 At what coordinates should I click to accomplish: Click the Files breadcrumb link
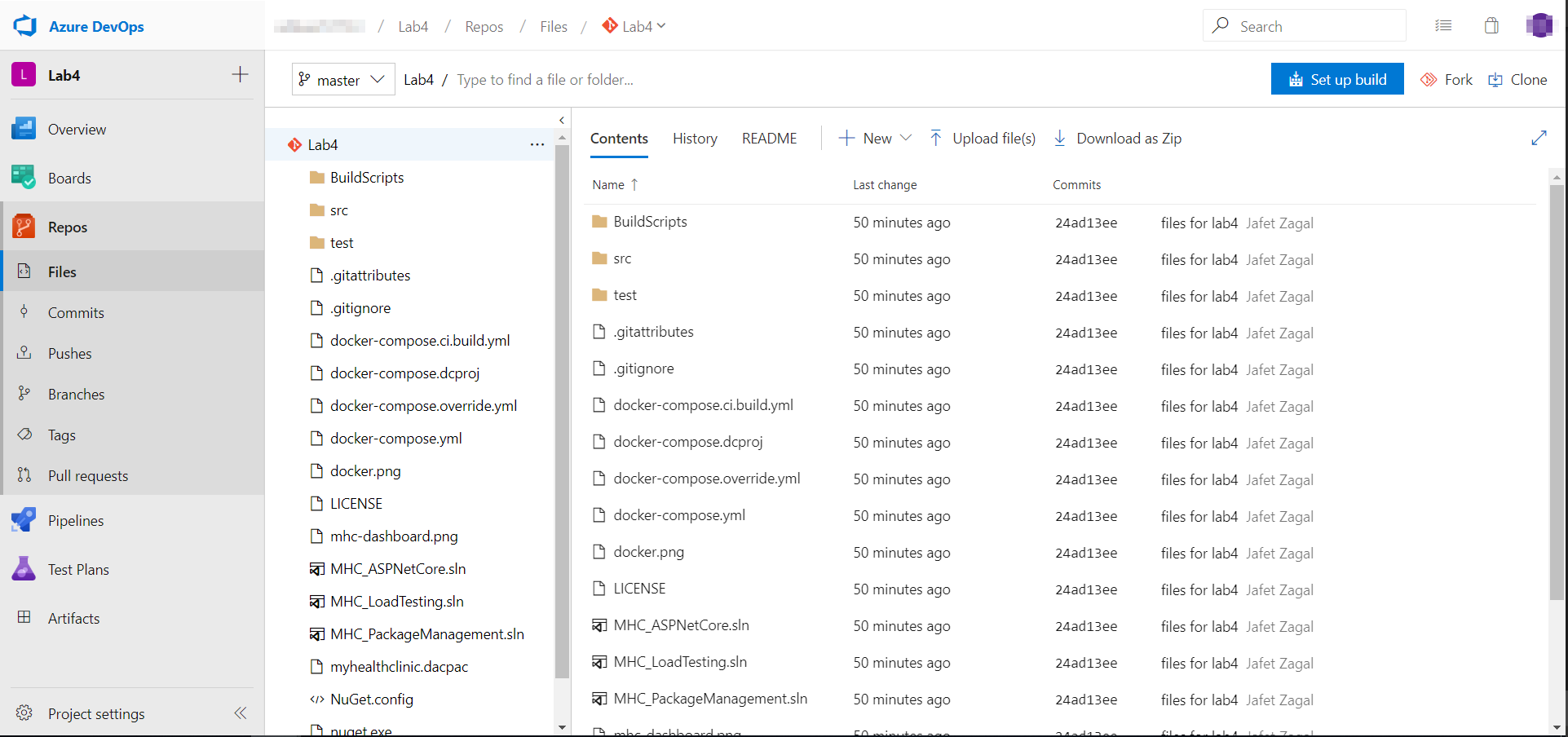pos(554,26)
